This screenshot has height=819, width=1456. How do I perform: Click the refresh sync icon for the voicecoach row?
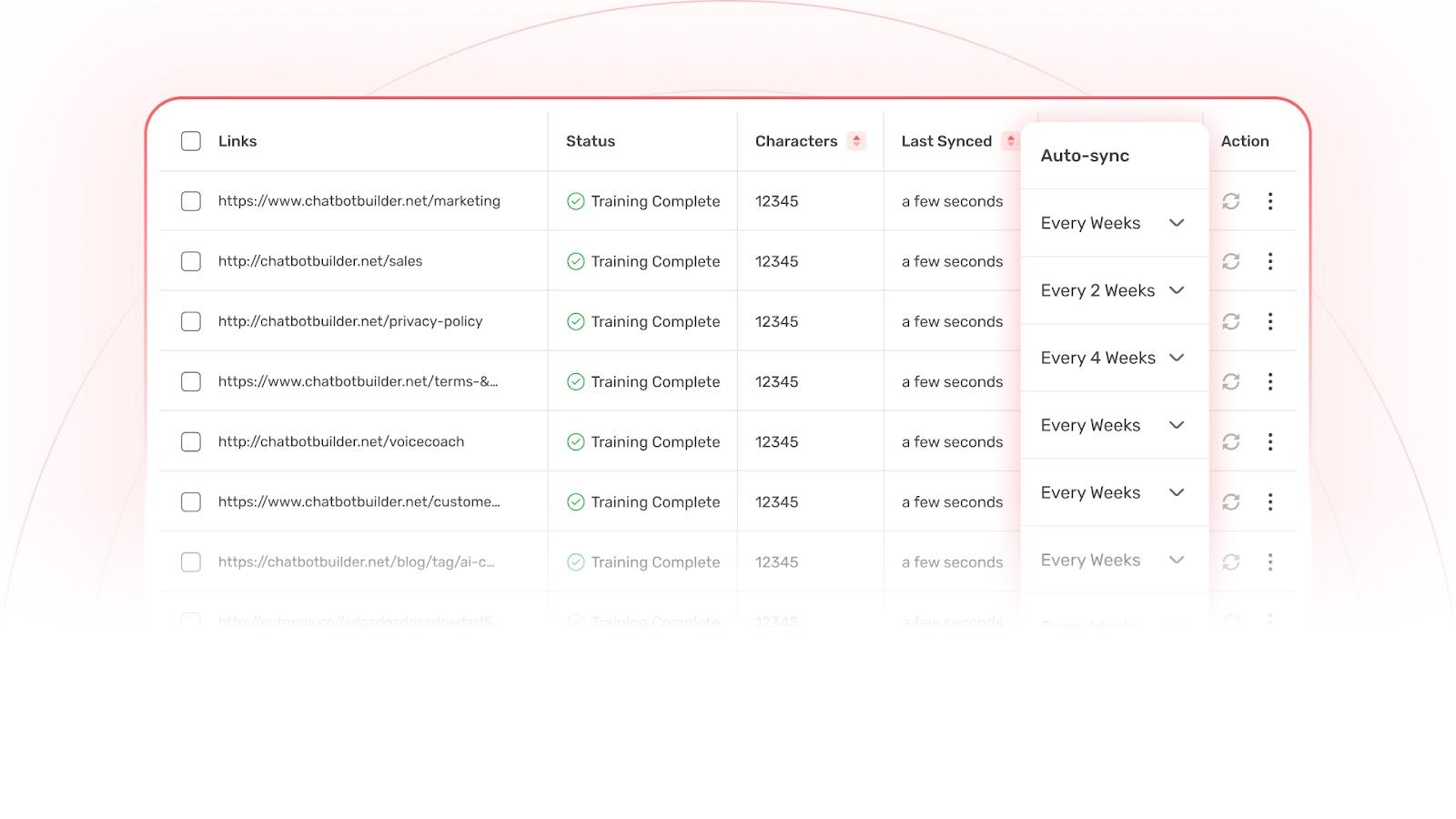(x=1231, y=441)
